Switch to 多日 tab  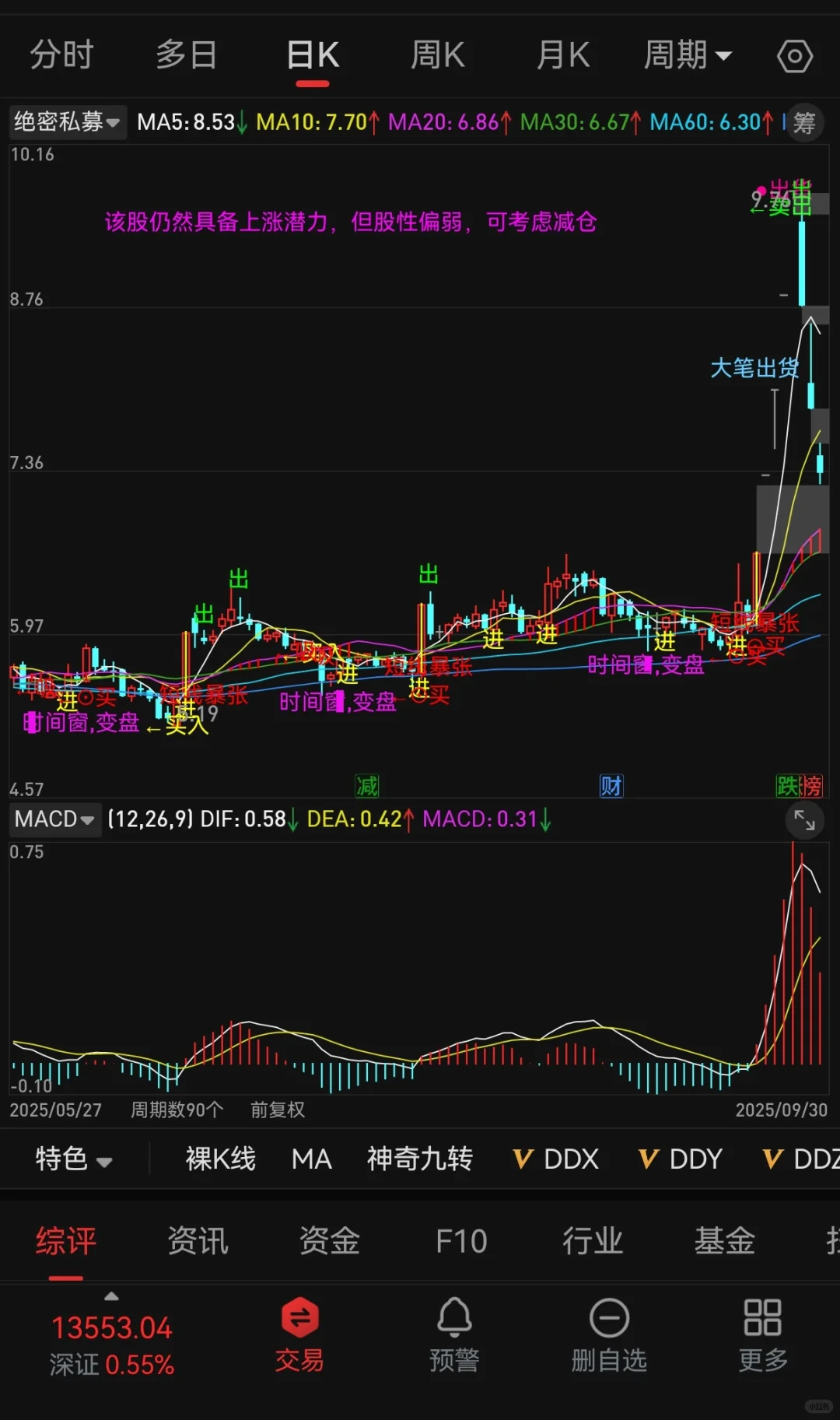pos(186,55)
